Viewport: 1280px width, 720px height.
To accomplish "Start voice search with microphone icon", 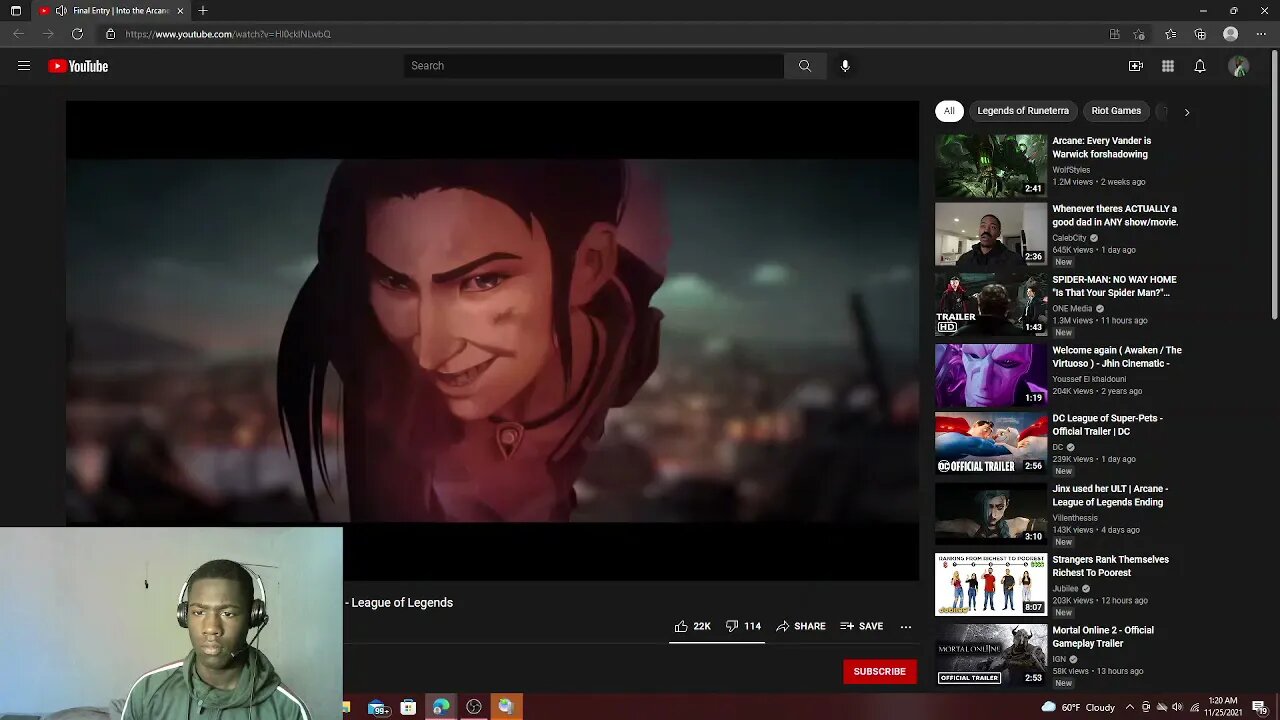I will [845, 66].
